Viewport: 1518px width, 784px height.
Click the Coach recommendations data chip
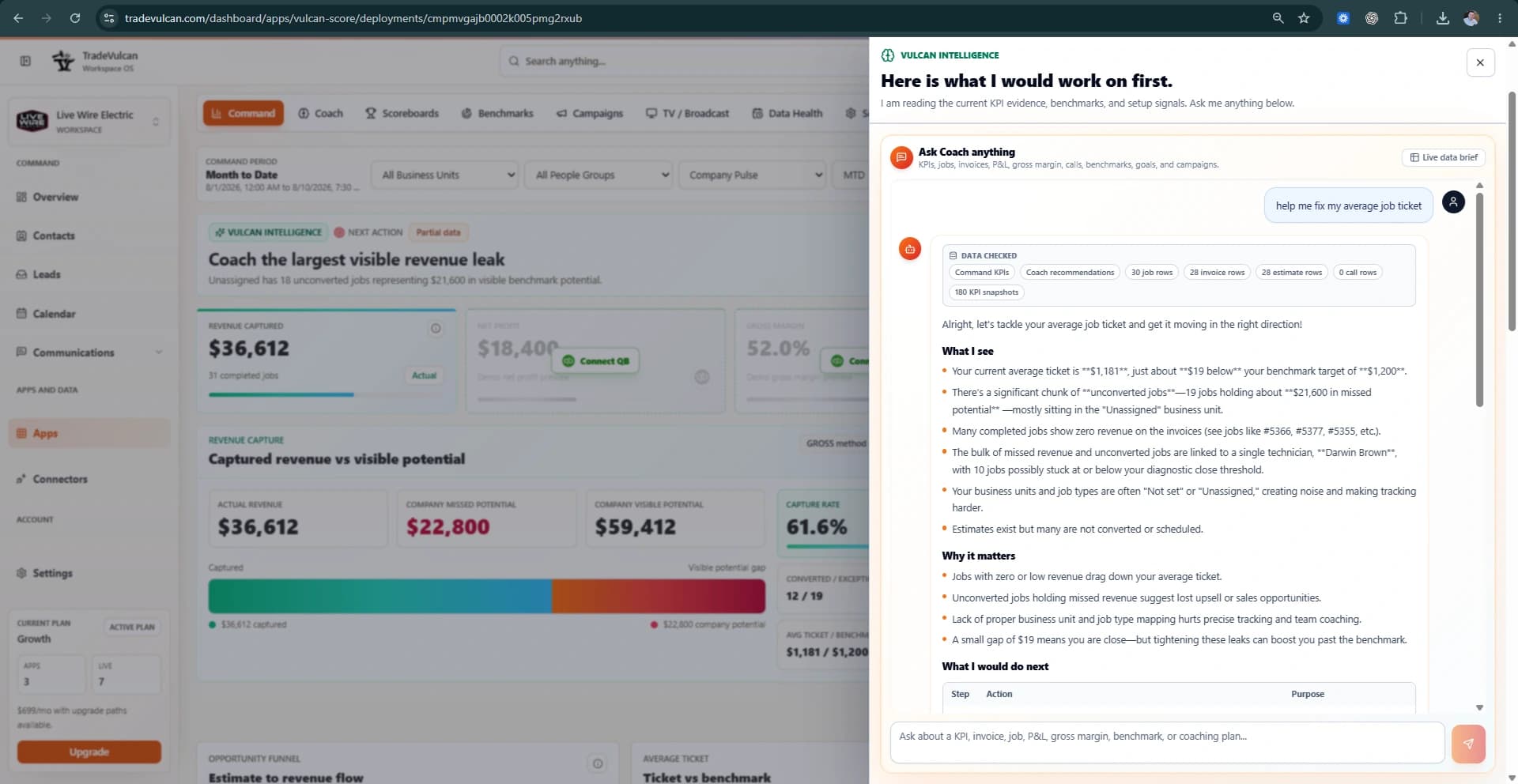tap(1070, 273)
